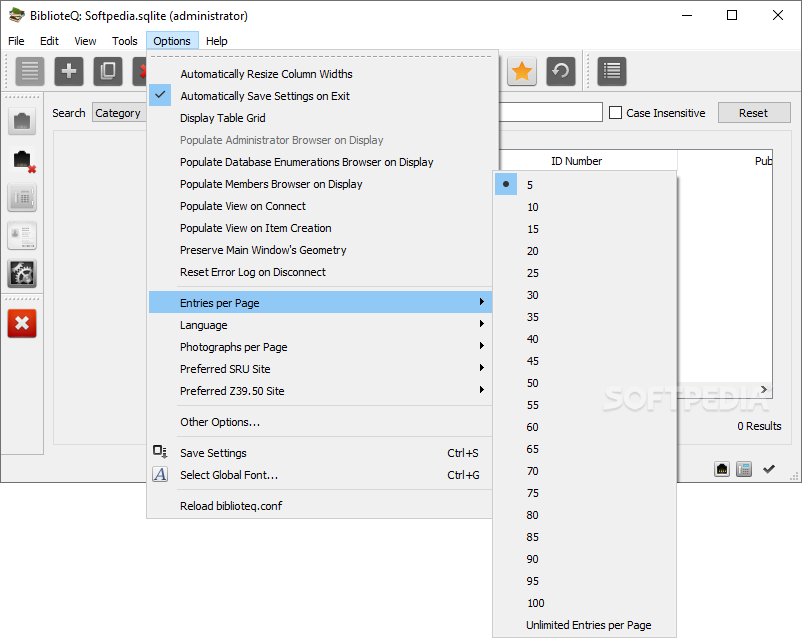Click the connect database sidebar icon

tap(22, 121)
